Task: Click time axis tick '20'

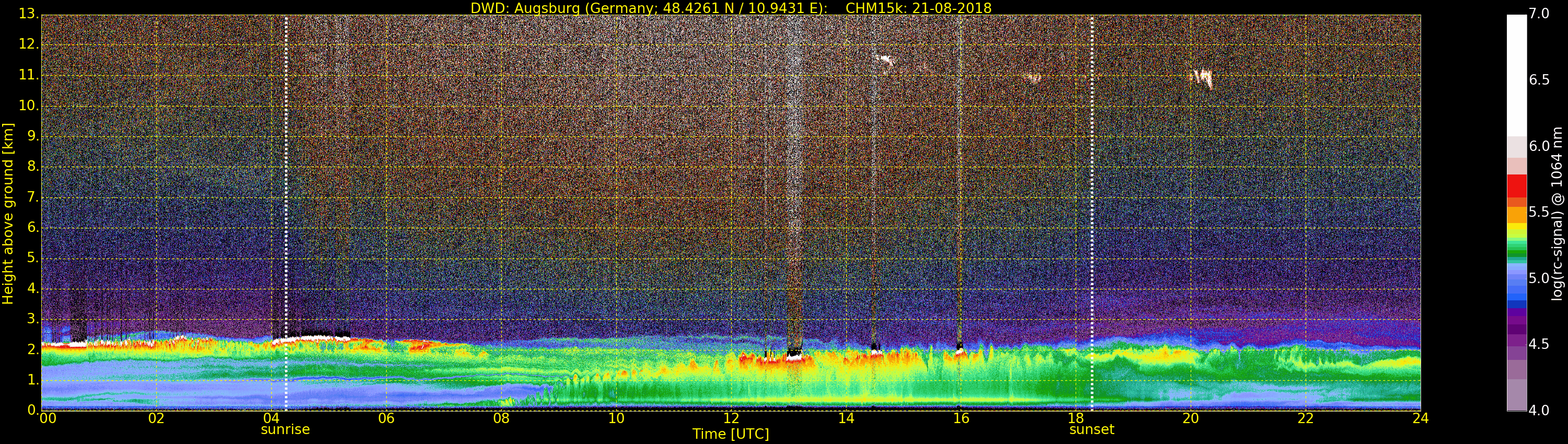Action: [x=1191, y=418]
